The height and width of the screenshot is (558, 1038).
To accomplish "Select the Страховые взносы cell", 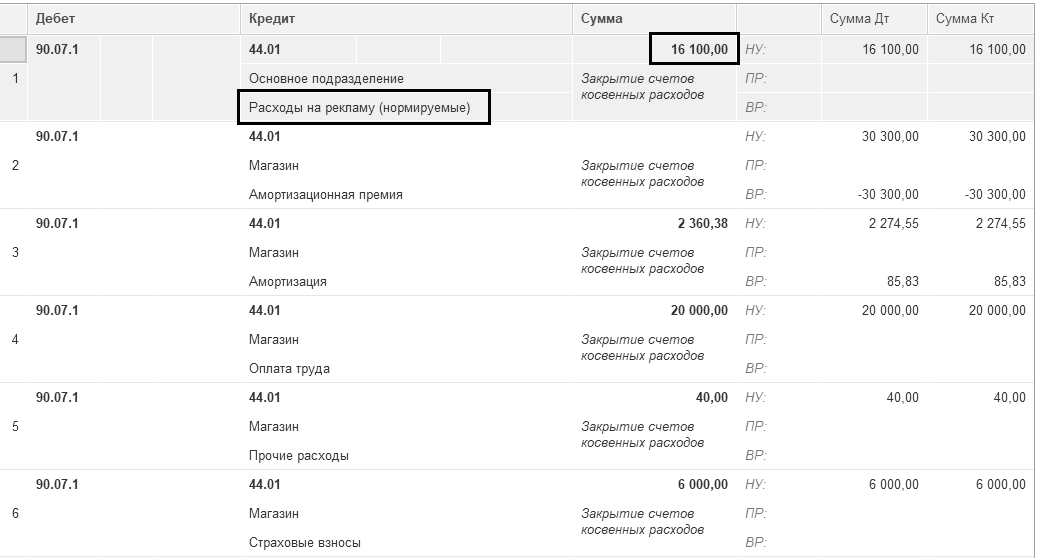I will [x=305, y=543].
